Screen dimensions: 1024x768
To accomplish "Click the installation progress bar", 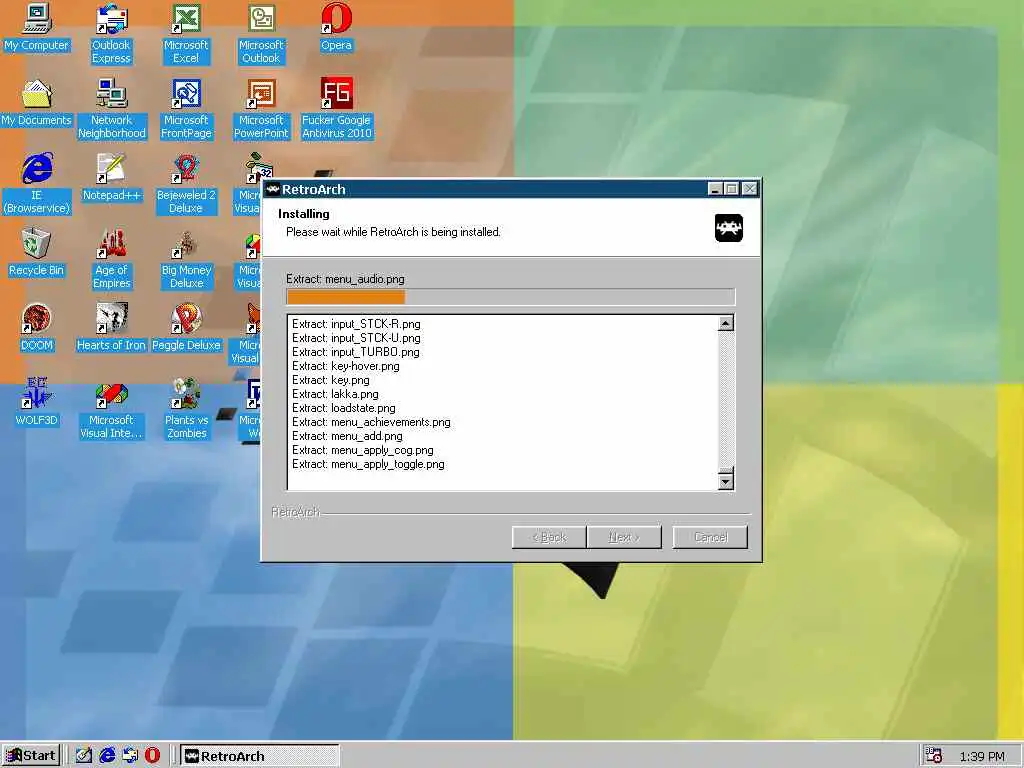I will coord(511,297).
